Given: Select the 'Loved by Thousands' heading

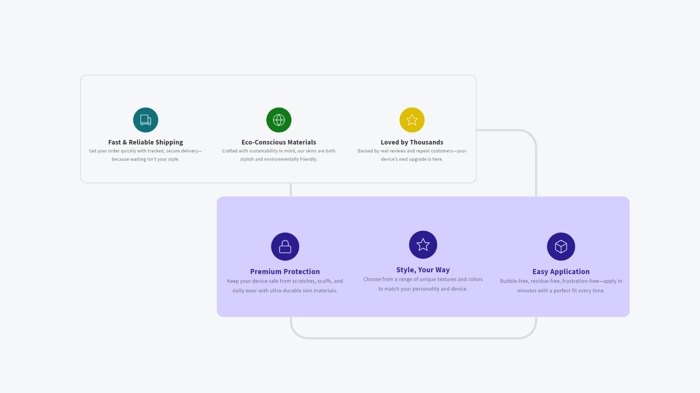Looking at the screenshot, I should (412, 142).
